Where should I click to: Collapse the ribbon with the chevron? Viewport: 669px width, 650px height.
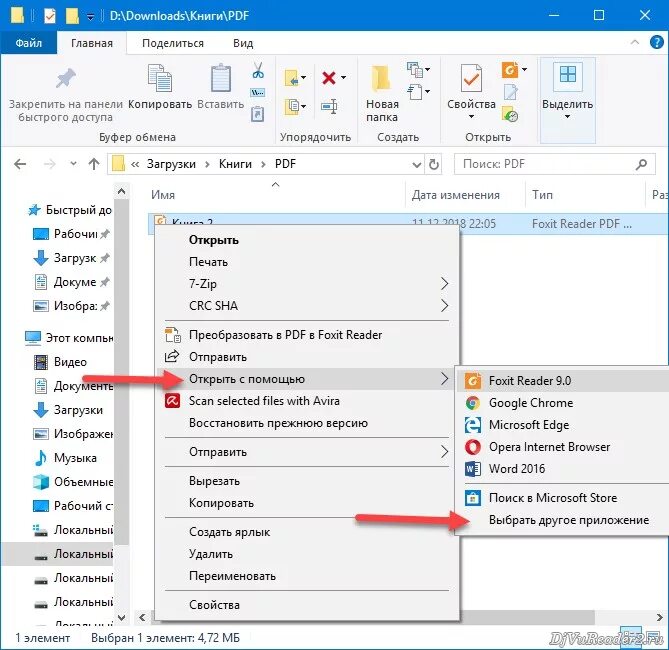tap(635, 42)
